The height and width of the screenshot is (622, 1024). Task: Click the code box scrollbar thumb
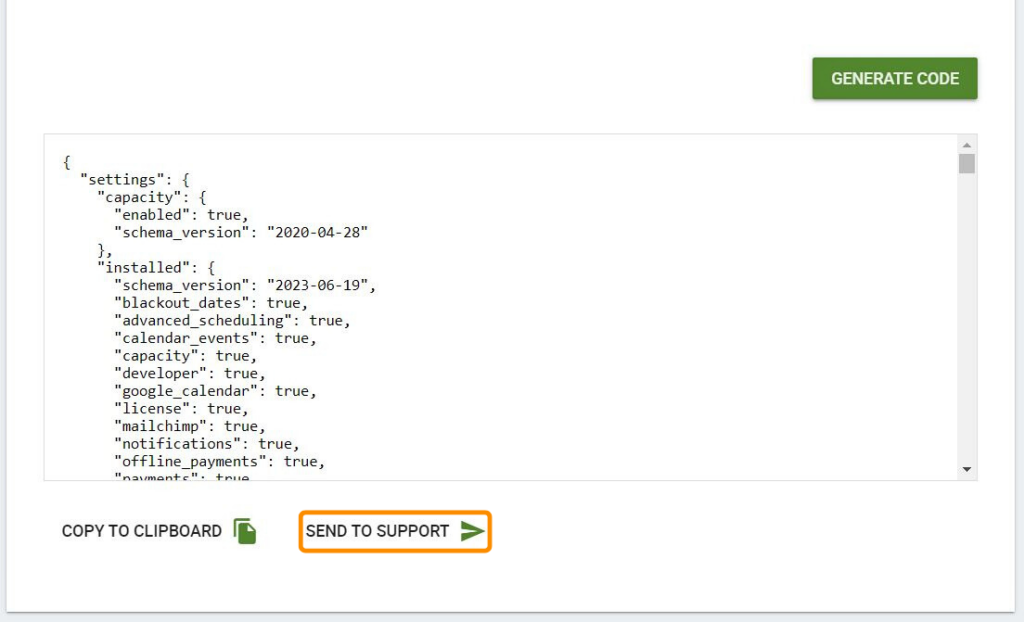pyautogui.click(x=967, y=163)
